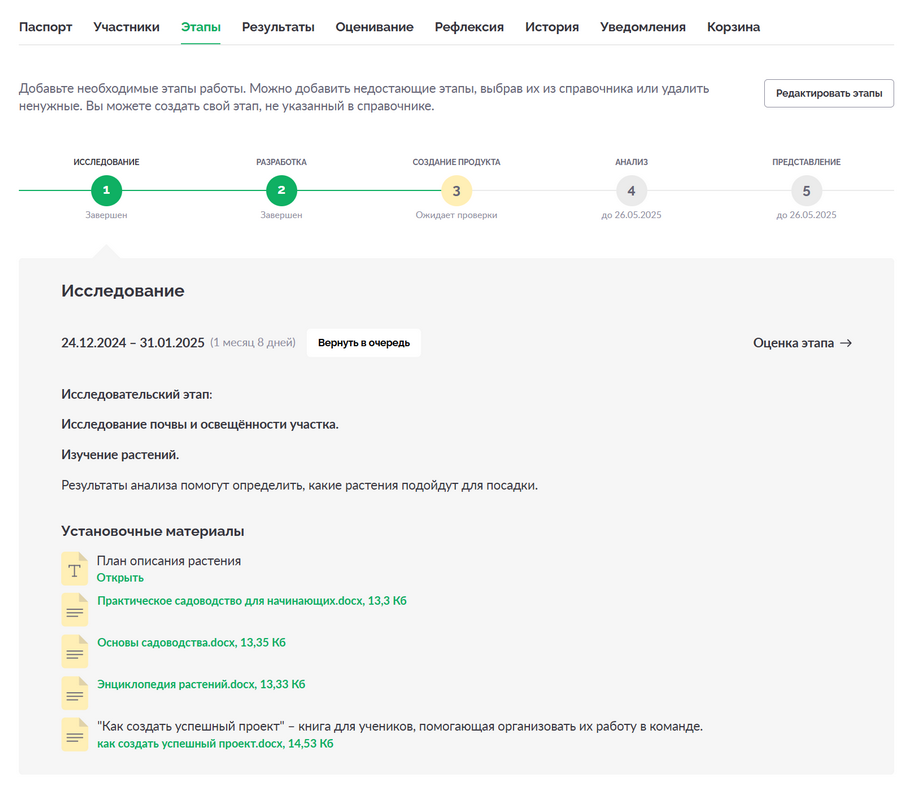Select stage 3 Создание продукта circle
This screenshot has height=785, width=900.
pos(456,191)
